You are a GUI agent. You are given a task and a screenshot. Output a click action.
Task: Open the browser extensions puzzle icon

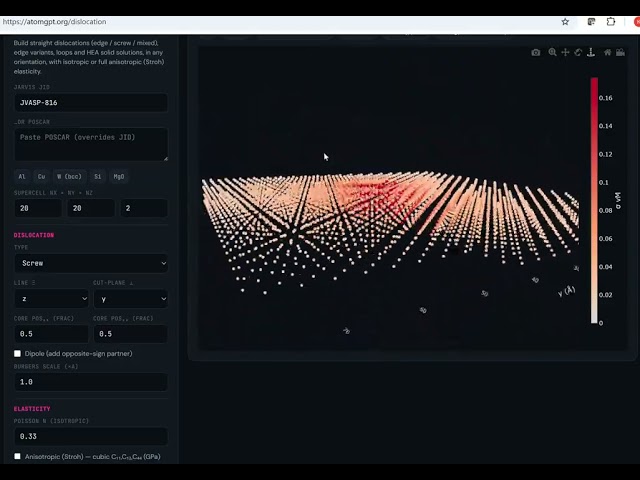pos(611,22)
